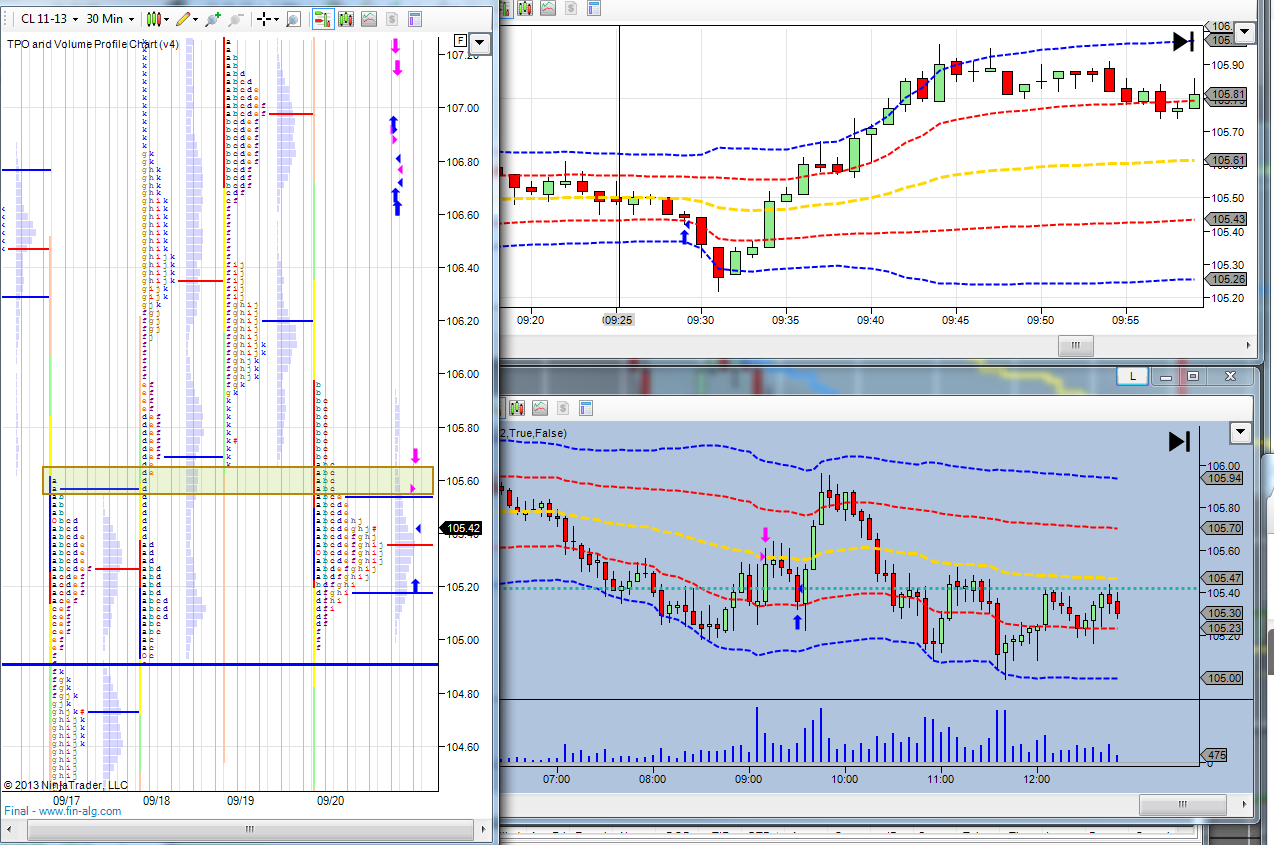Expand dropdown arrow on lower right chart
This screenshot has height=845, width=1274.
click(1241, 432)
